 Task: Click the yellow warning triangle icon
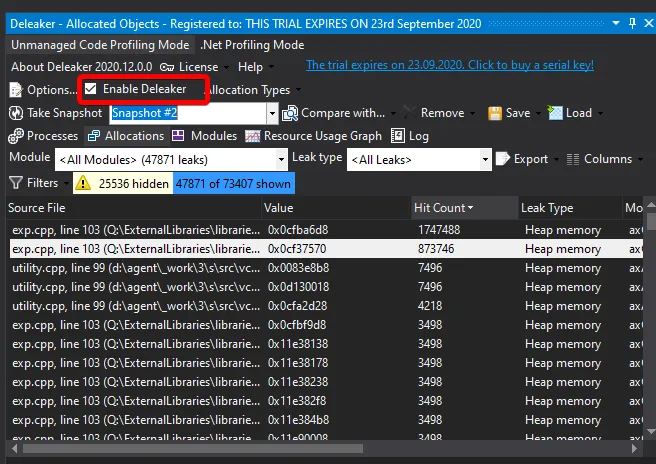click(x=83, y=183)
